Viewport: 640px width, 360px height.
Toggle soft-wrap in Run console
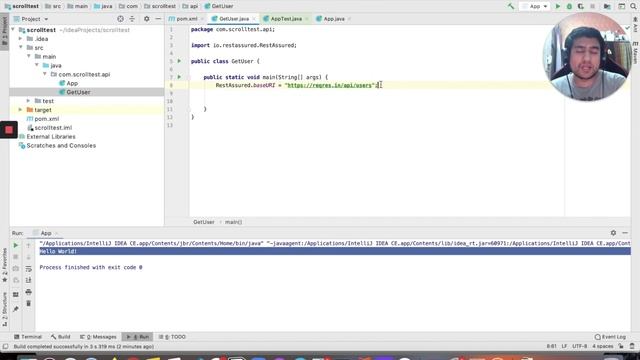[28, 269]
